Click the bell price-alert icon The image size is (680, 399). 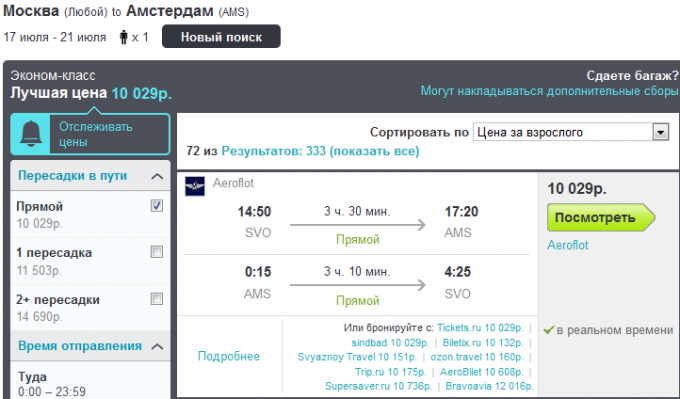[x=31, y=134]
